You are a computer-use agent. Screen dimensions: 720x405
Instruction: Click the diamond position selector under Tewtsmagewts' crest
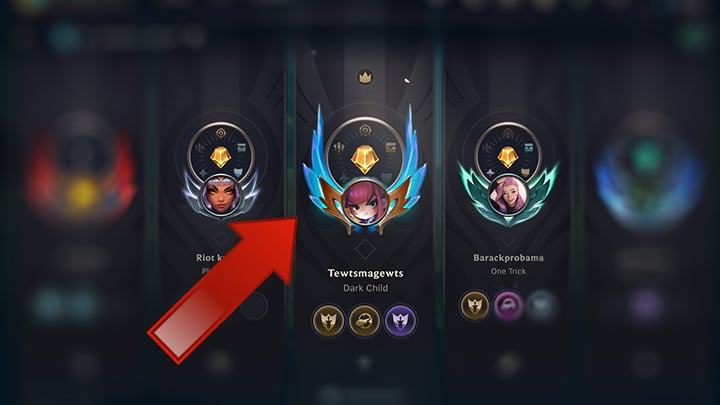coord(365,249)
